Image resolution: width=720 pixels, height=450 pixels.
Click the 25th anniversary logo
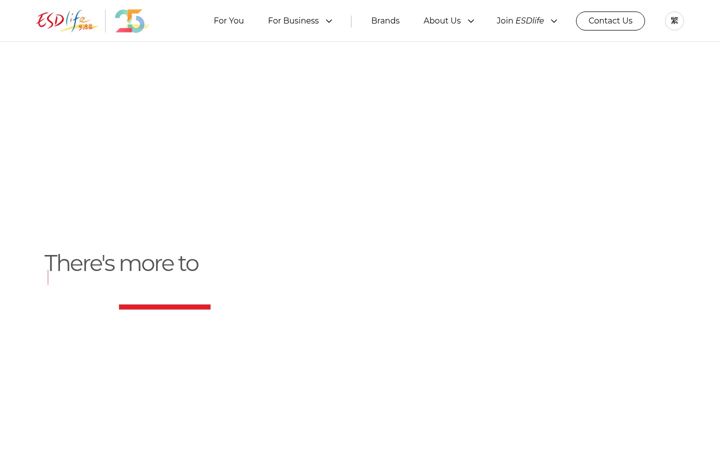coord(131,21)
